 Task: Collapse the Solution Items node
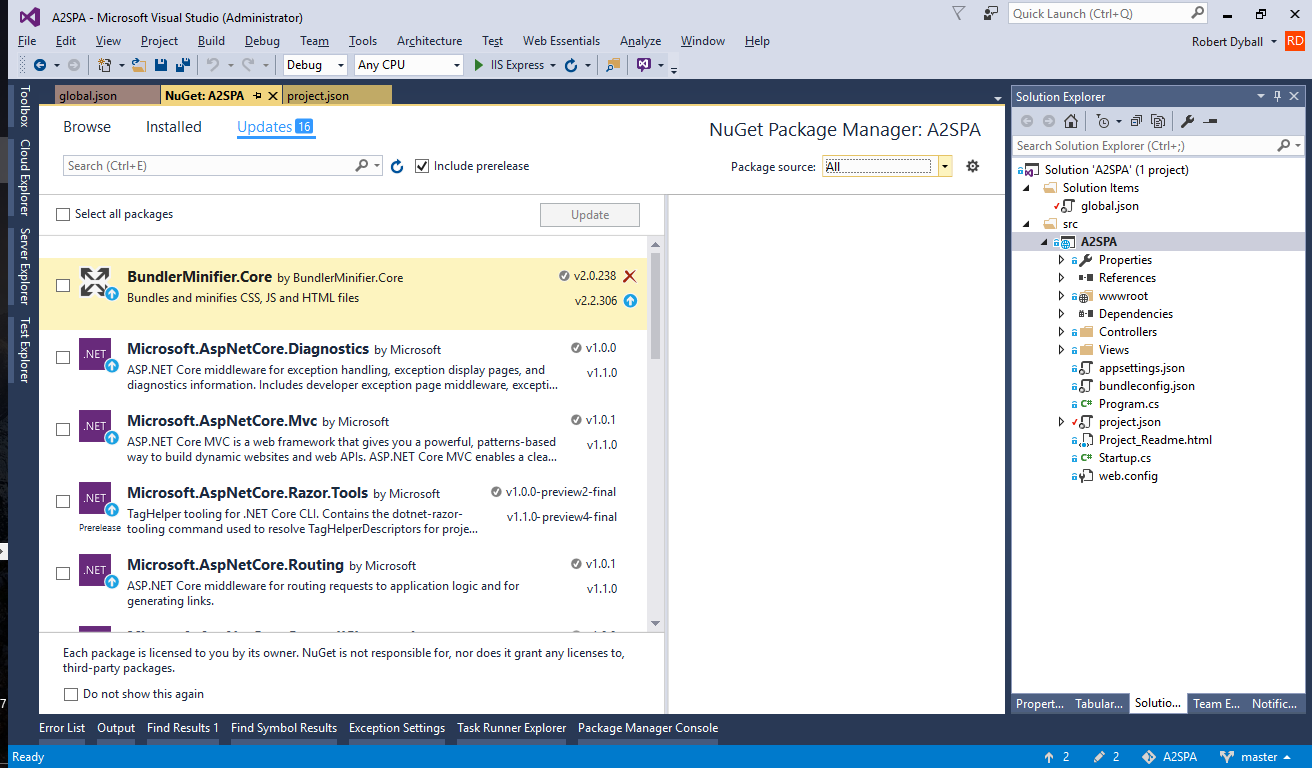1026,188
